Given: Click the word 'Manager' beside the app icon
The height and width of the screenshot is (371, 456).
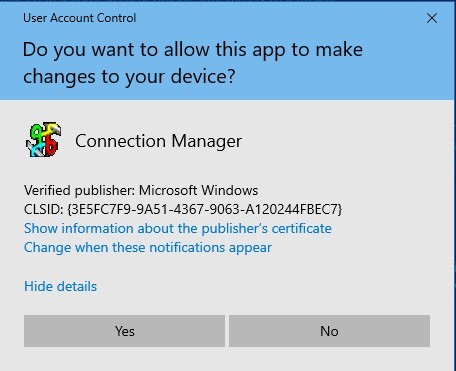Looking at the screenshot, I should [x=207, y=142].
